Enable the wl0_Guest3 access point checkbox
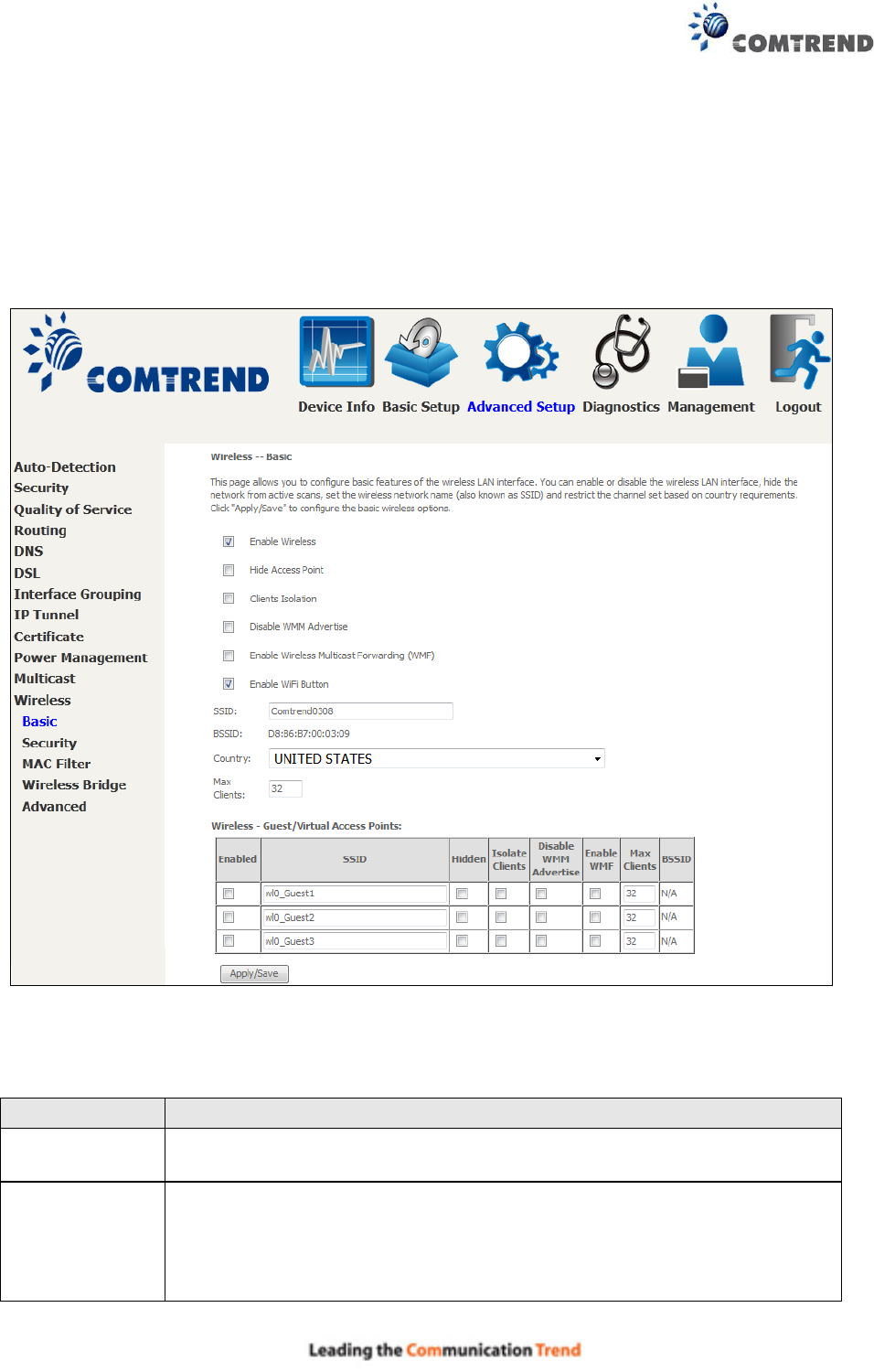 point(229,941)
